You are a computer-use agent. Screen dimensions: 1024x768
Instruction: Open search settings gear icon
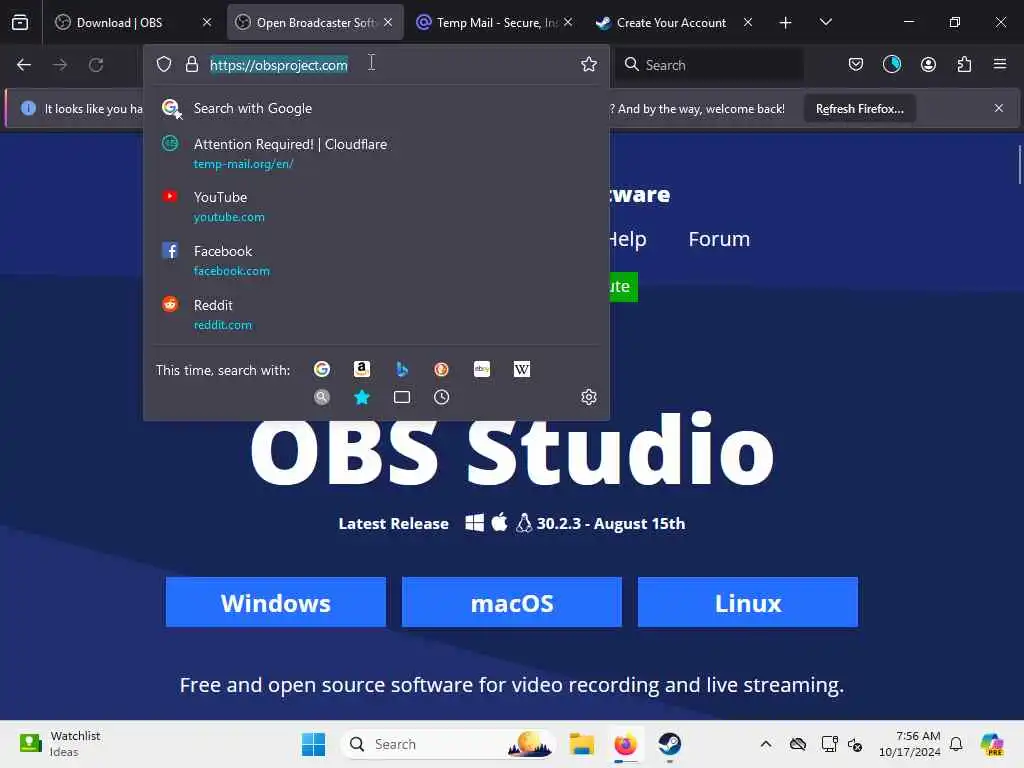[588, 397]
